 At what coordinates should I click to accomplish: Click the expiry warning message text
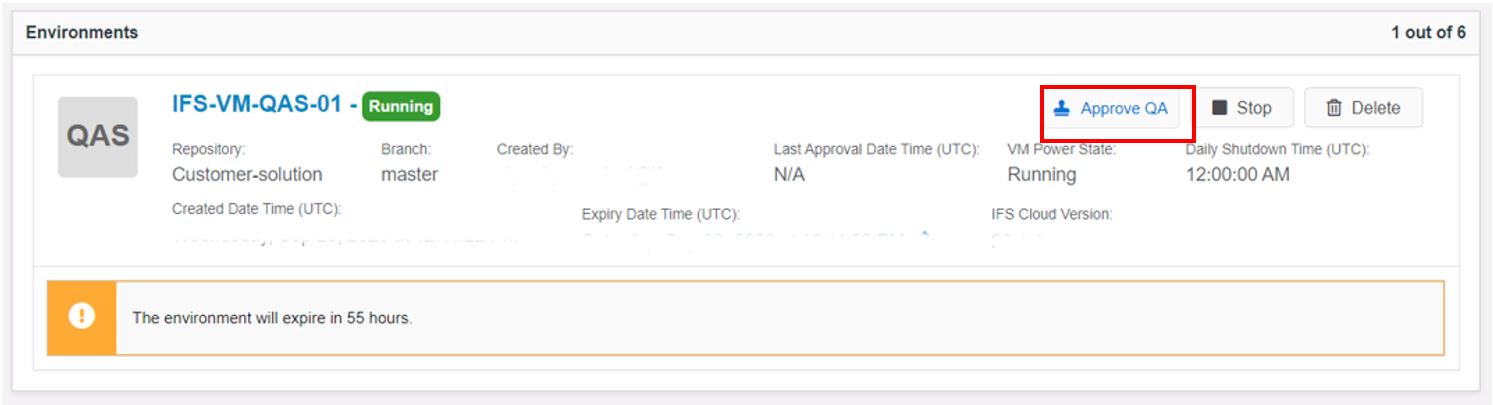(x=272, y=318)
